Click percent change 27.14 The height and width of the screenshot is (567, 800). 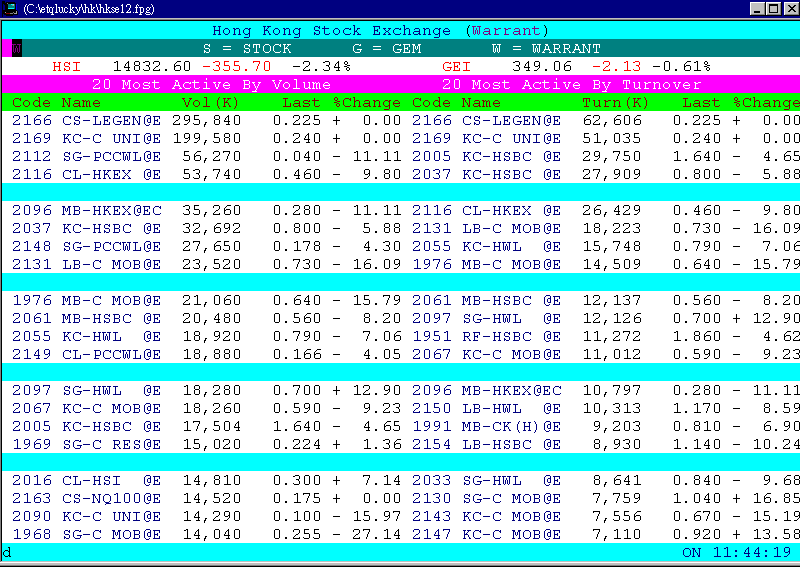(376, 534)
